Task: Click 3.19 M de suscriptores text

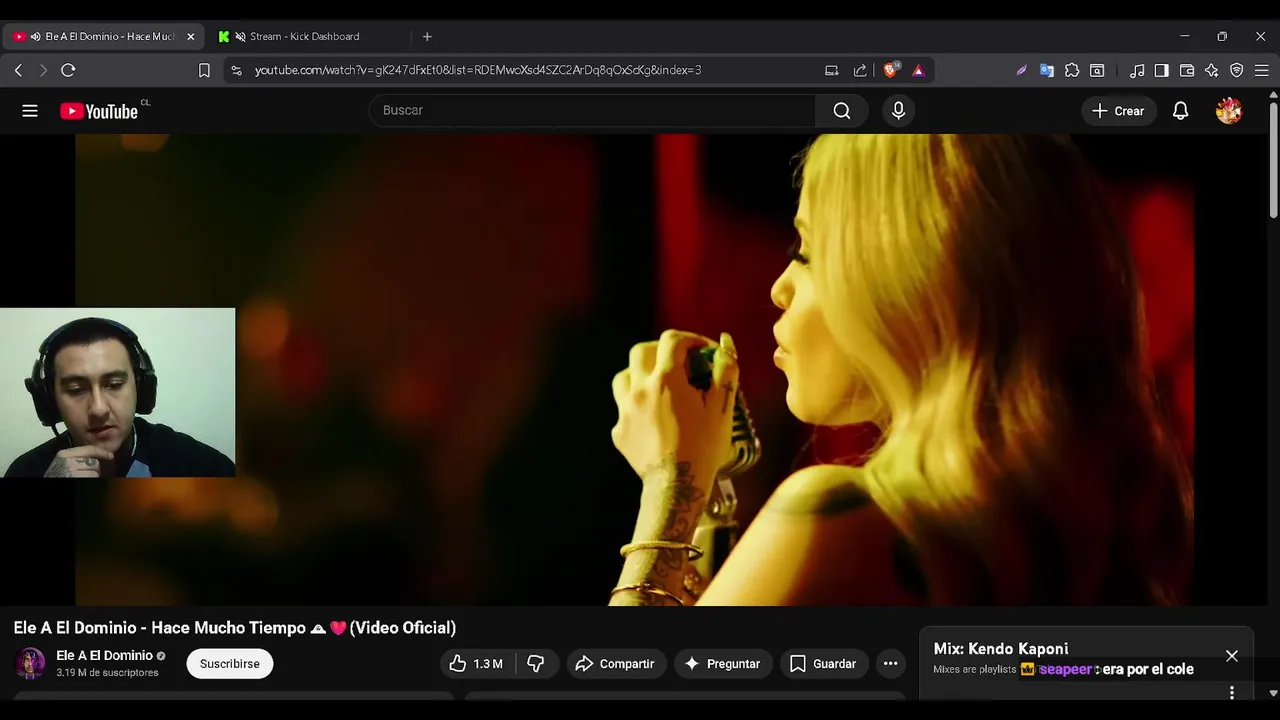Action: tap(107, 673)
